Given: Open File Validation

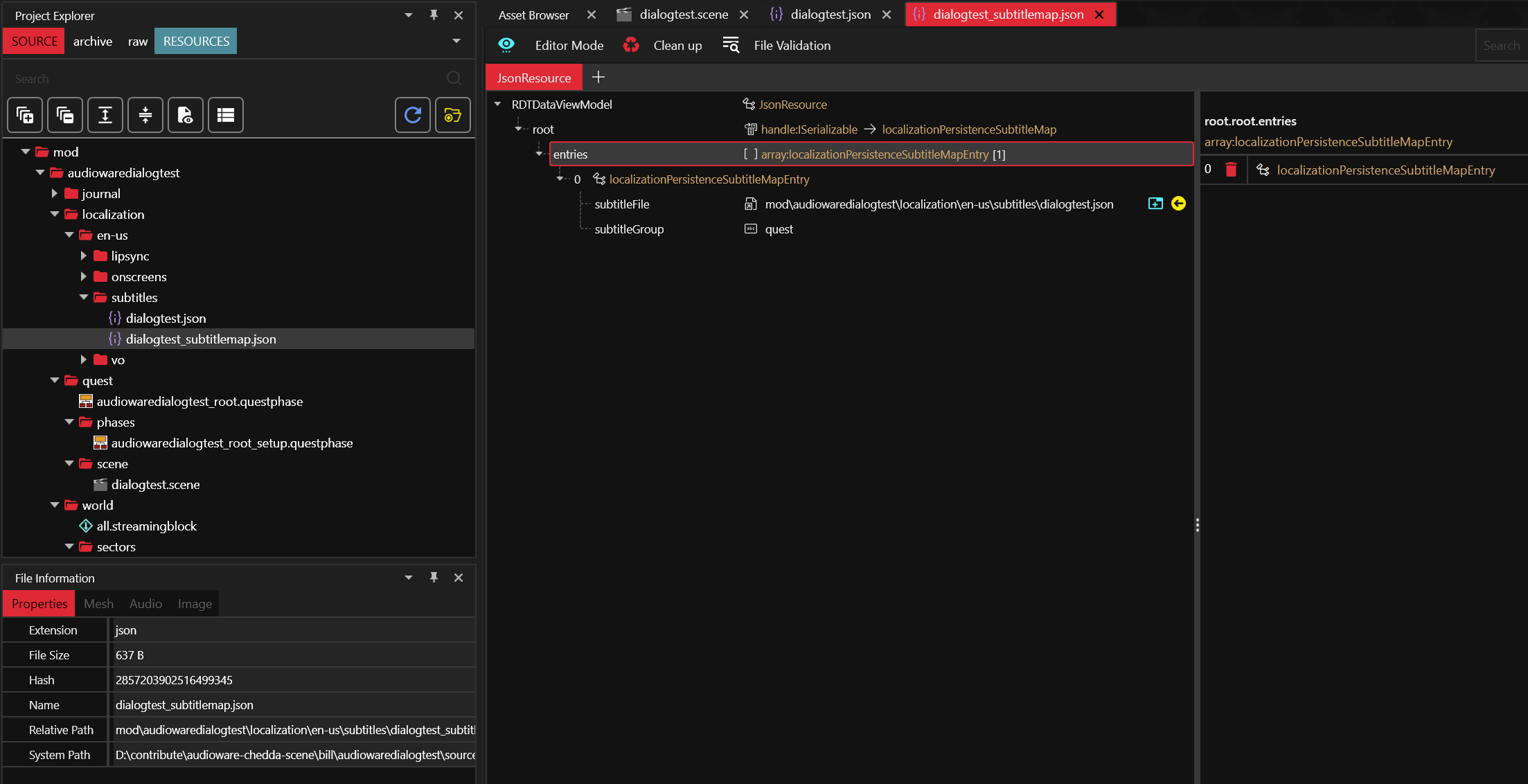Looking at the screenshot, I should click(792, 46).
